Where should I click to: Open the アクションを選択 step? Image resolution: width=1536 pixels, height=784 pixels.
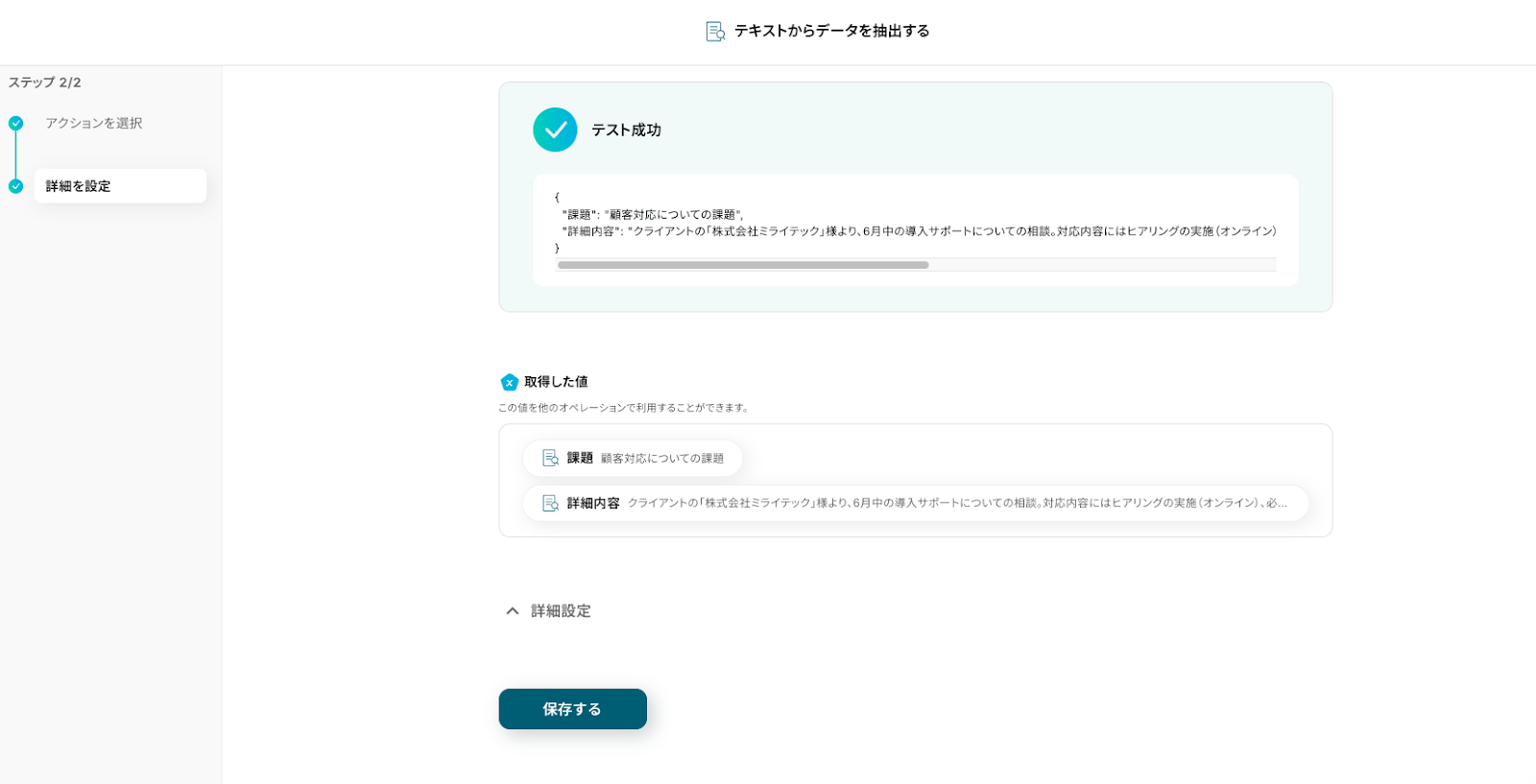point(94,123)
